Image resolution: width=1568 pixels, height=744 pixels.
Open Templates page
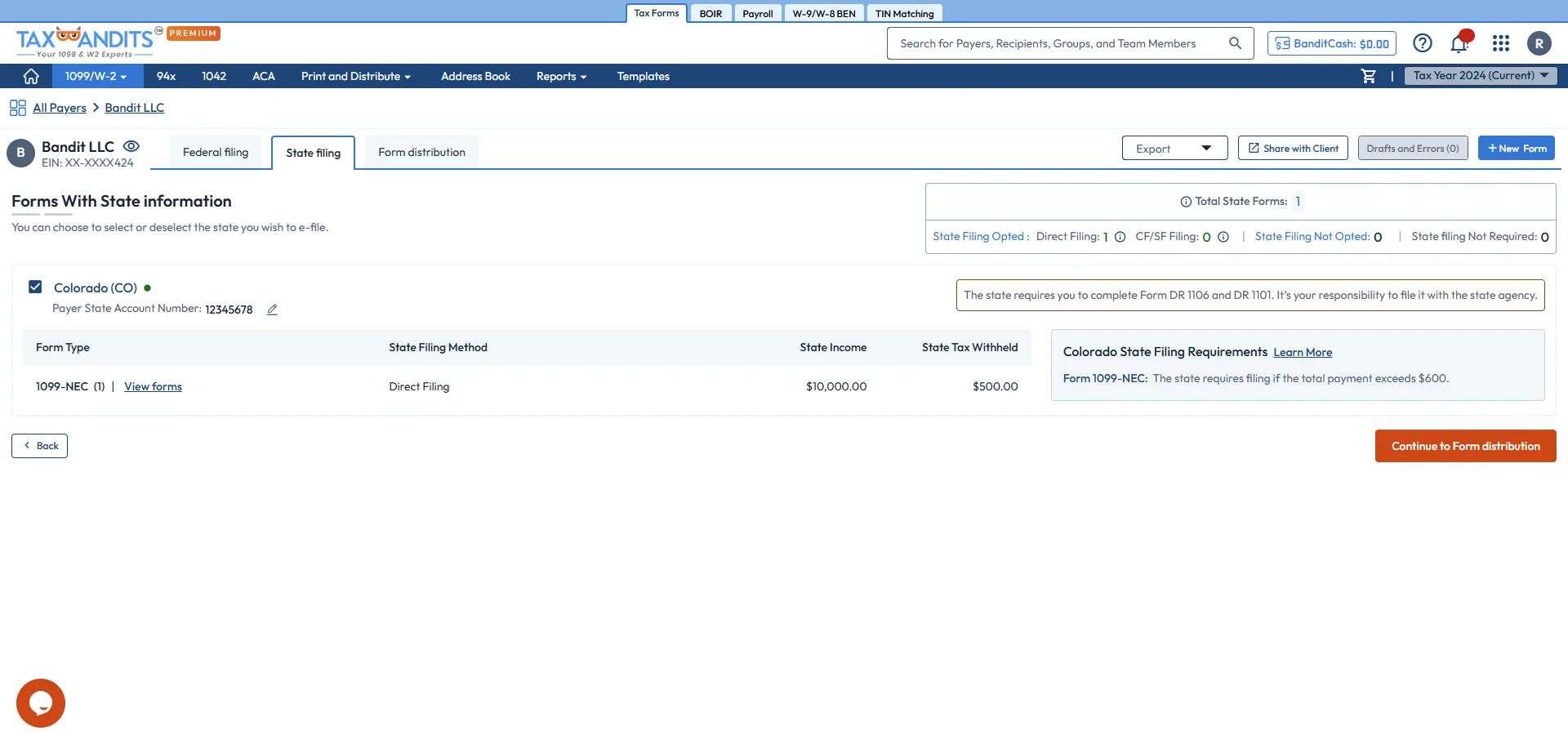pos(644,76)
